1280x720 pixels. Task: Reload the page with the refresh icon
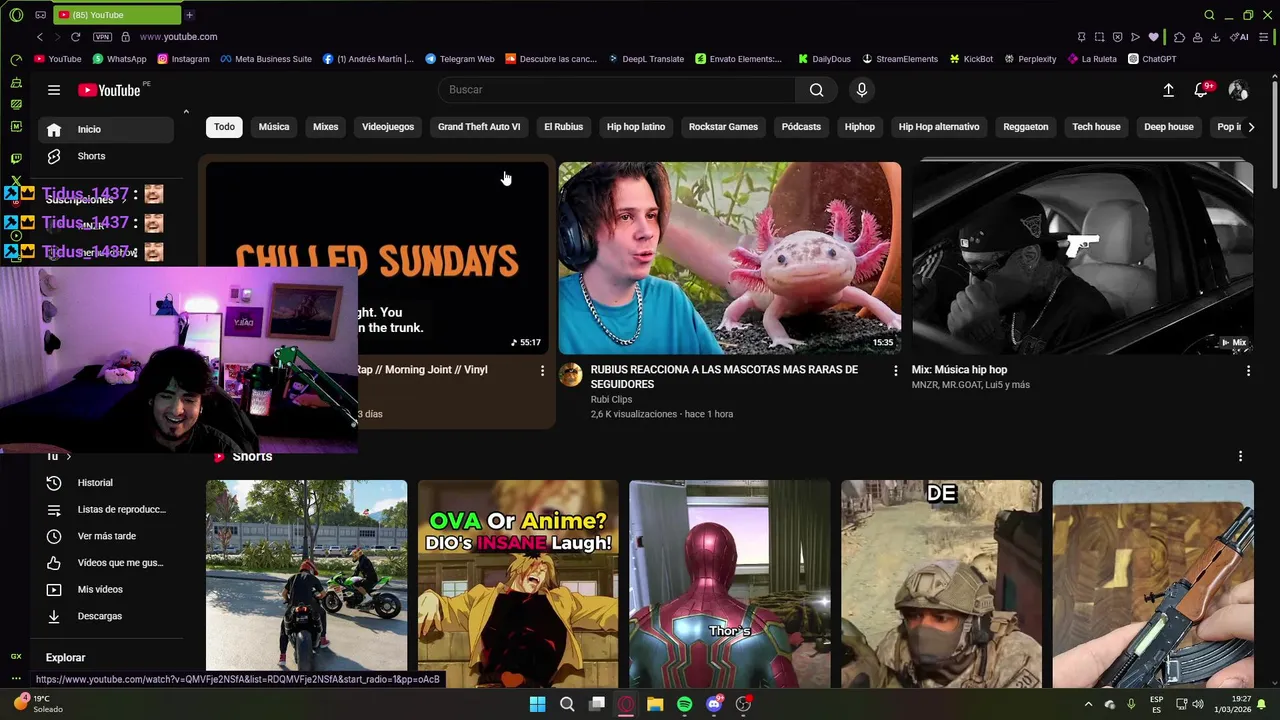75,37
